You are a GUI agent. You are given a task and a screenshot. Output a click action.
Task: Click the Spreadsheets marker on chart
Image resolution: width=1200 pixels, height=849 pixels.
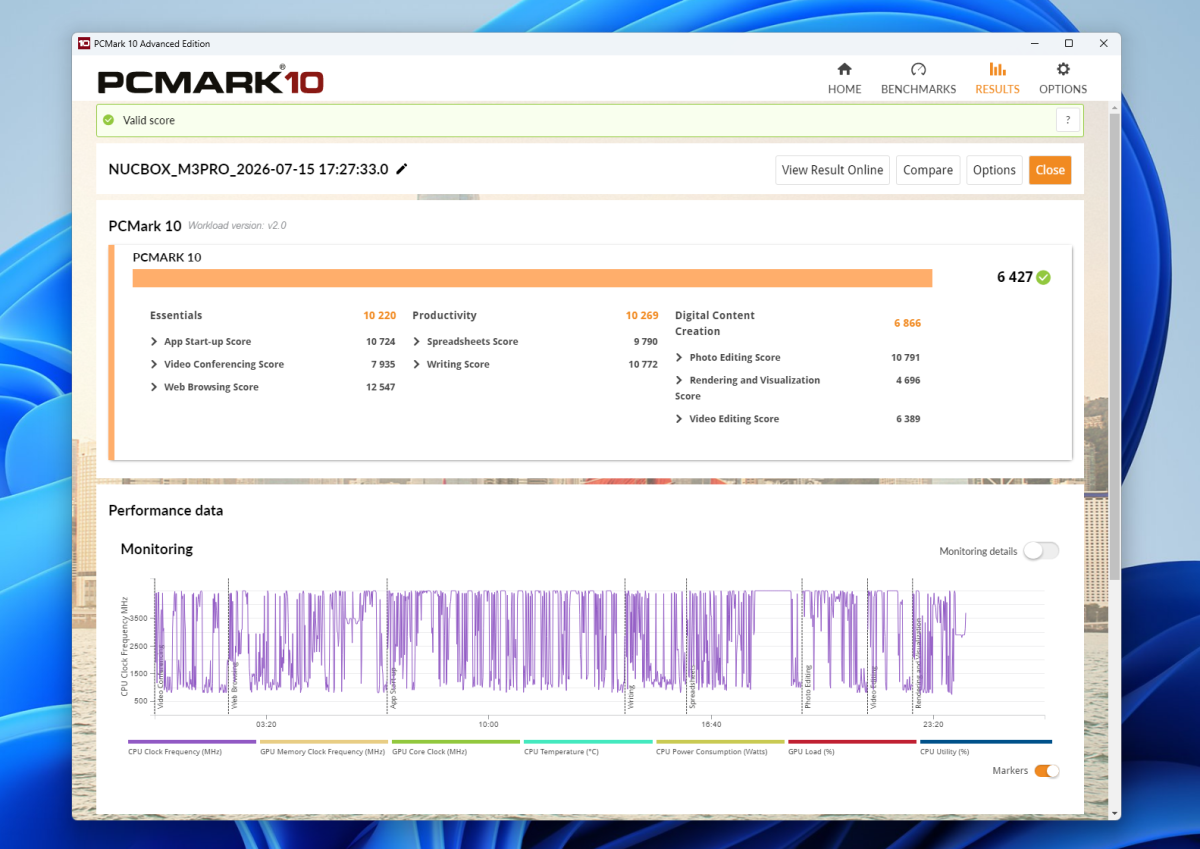pos(692,688)
